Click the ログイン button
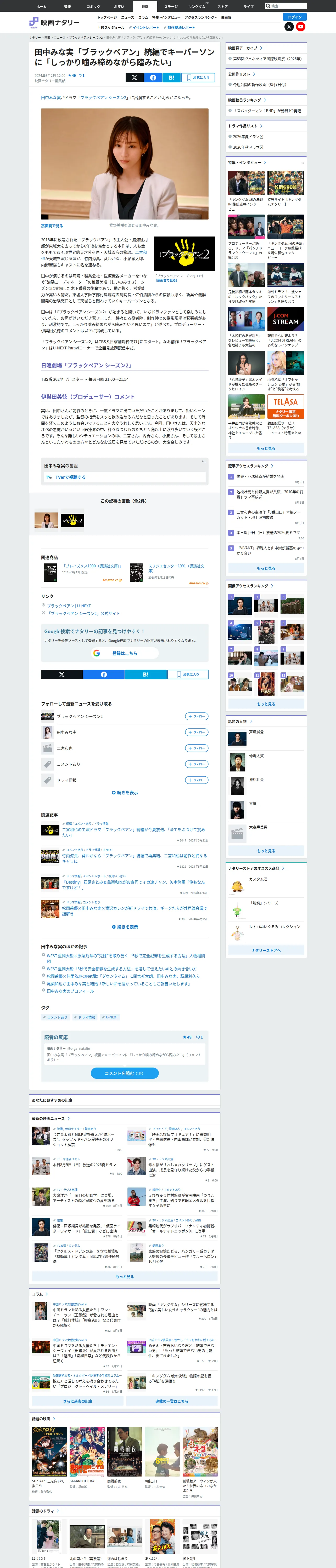This screenshot has width=336, height=1568. click(295, 17)
